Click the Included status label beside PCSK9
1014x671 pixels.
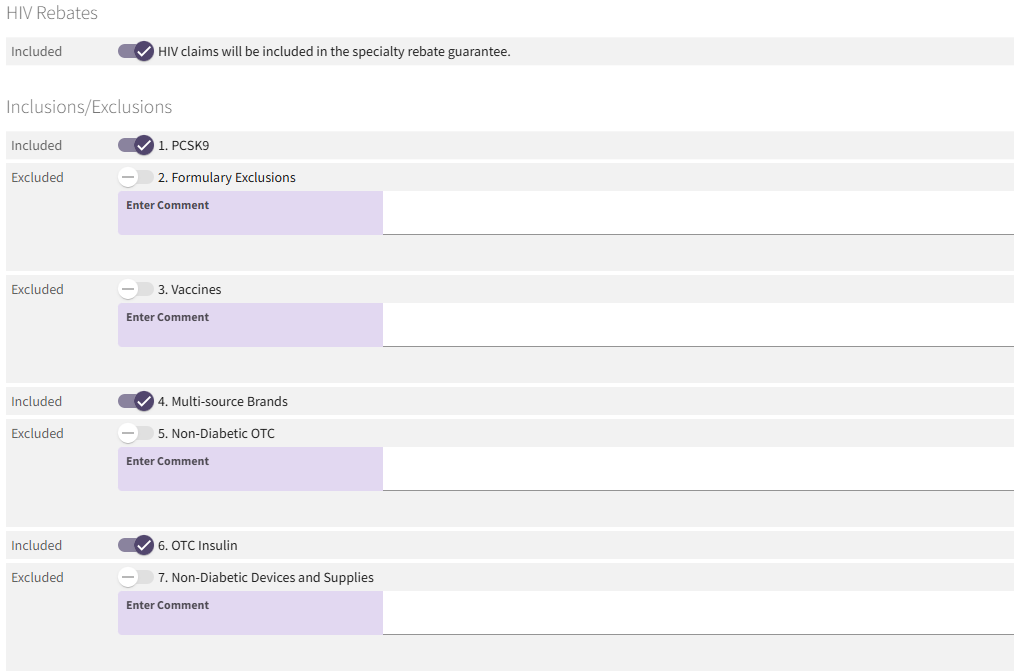[36, 145]
